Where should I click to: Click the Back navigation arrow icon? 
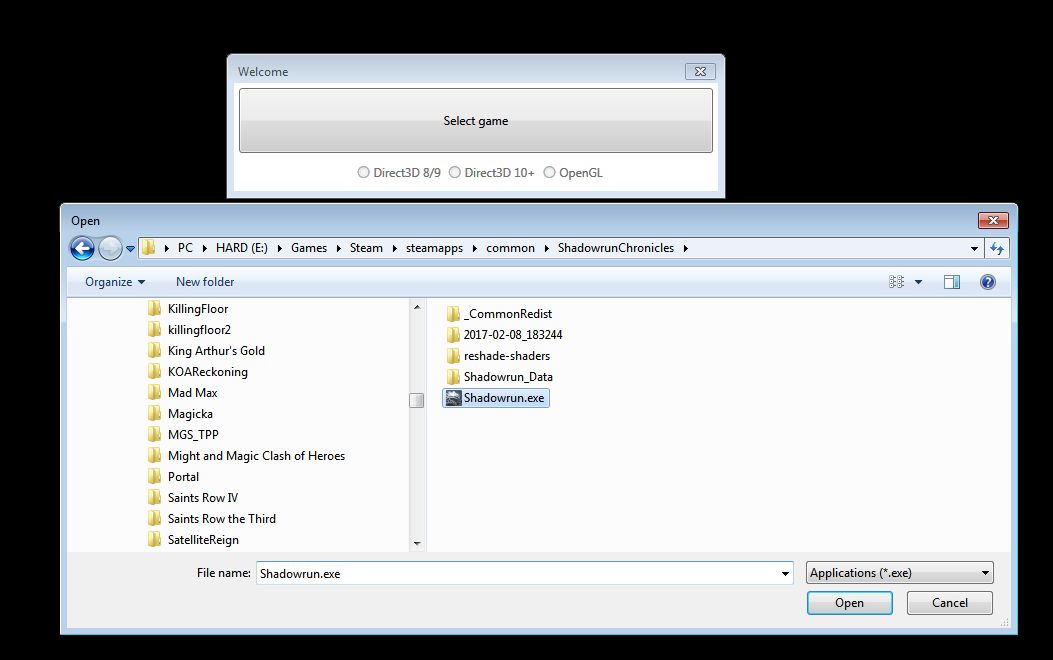coord(82,248)
